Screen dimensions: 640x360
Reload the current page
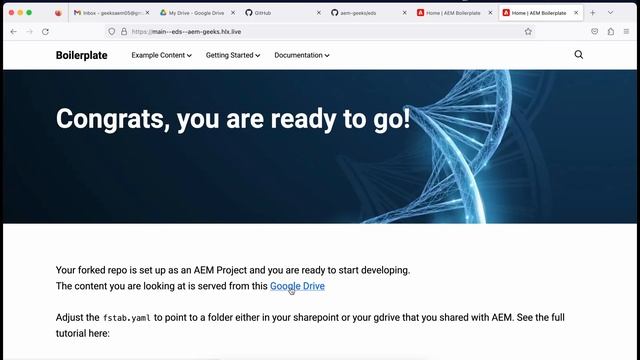(x=45, y=31)
